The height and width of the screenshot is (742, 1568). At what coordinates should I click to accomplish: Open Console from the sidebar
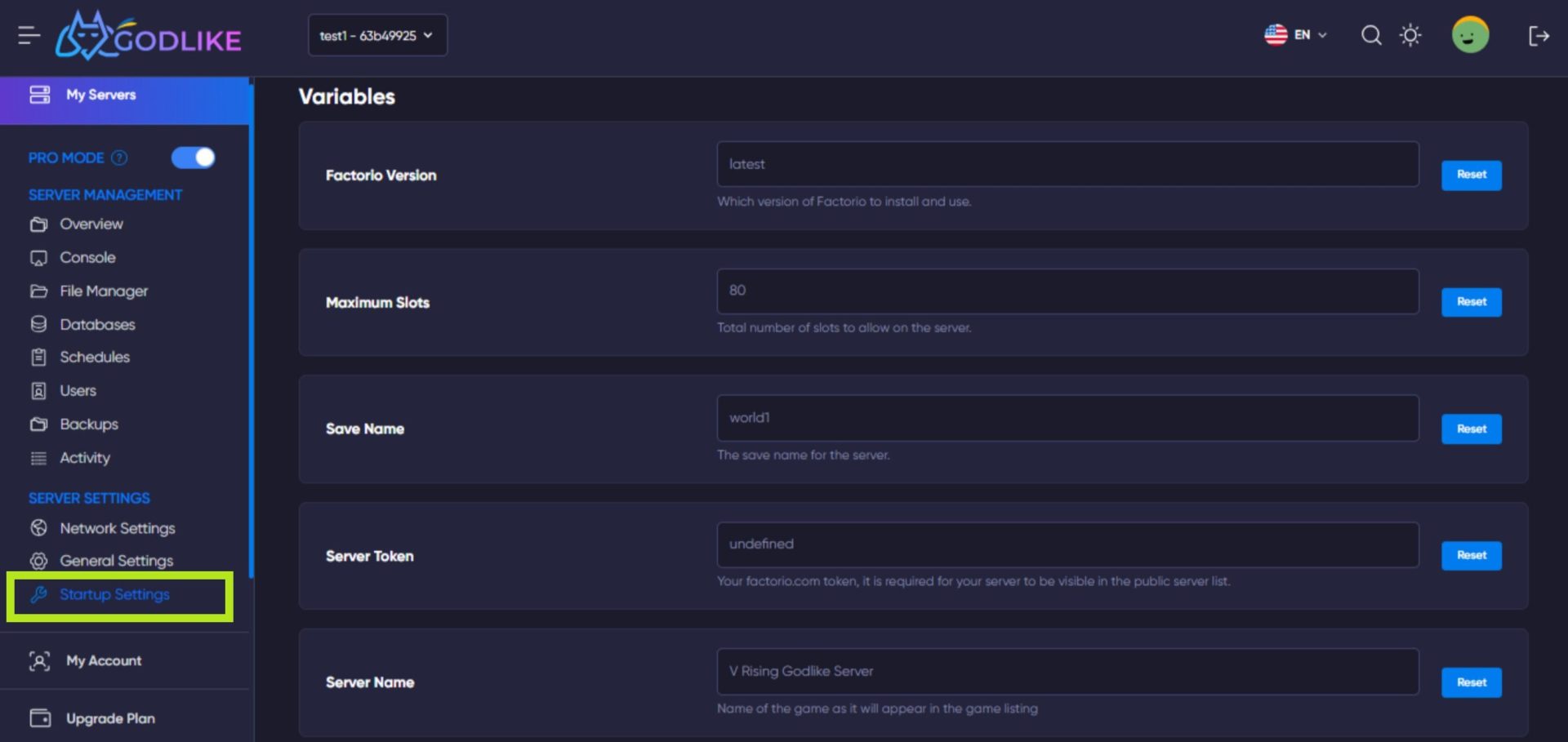coord(87,257)
